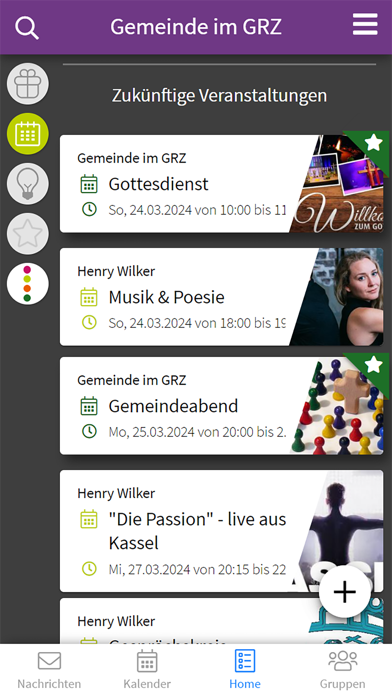Open the Musik & Poesie event title
This screenshot has width=392, height=696.
pos(166,297)
